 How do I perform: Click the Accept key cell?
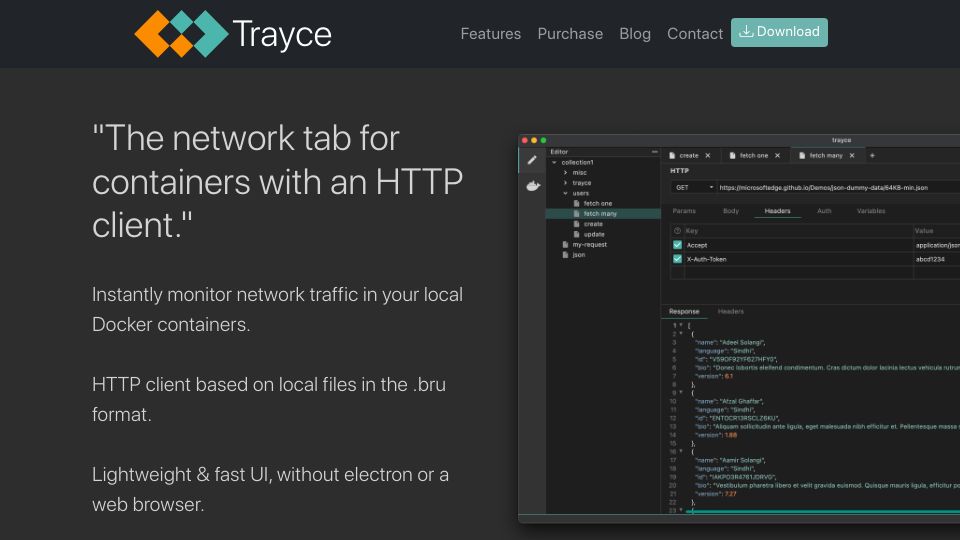coord(798,245)
